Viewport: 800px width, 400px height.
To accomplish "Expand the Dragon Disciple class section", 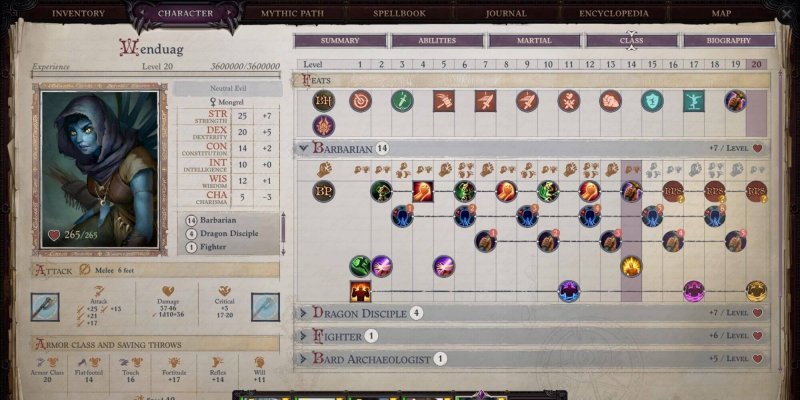I will click(303, 313).
